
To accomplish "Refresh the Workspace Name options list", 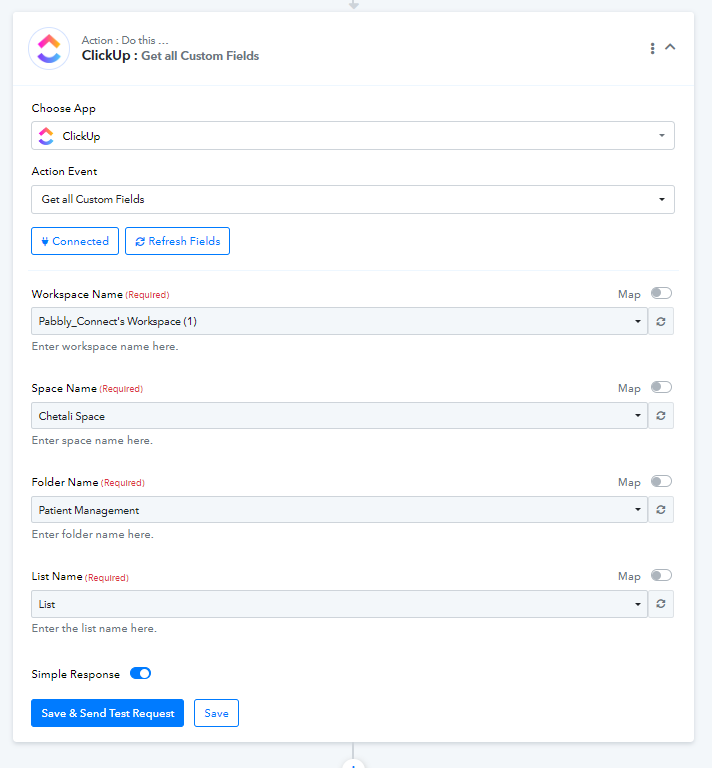I will click(x=661, y=321).
